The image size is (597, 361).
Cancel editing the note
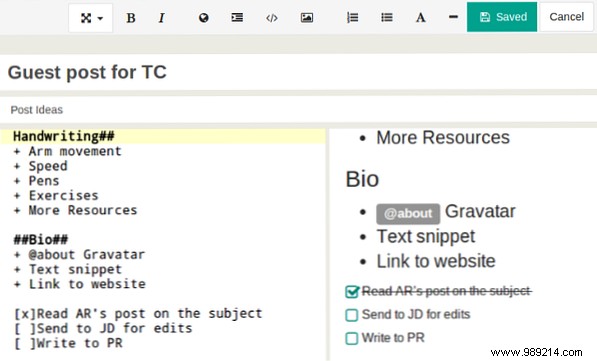pos(566,17)
